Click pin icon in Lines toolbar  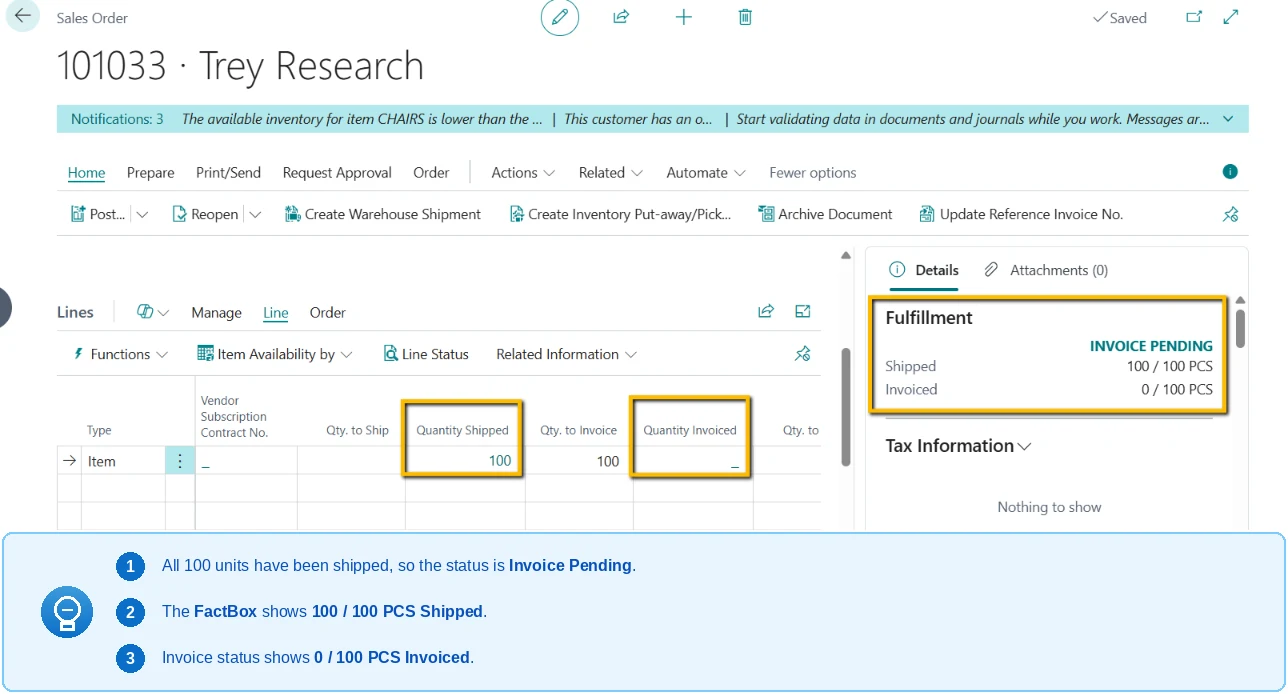coord(802,354)
